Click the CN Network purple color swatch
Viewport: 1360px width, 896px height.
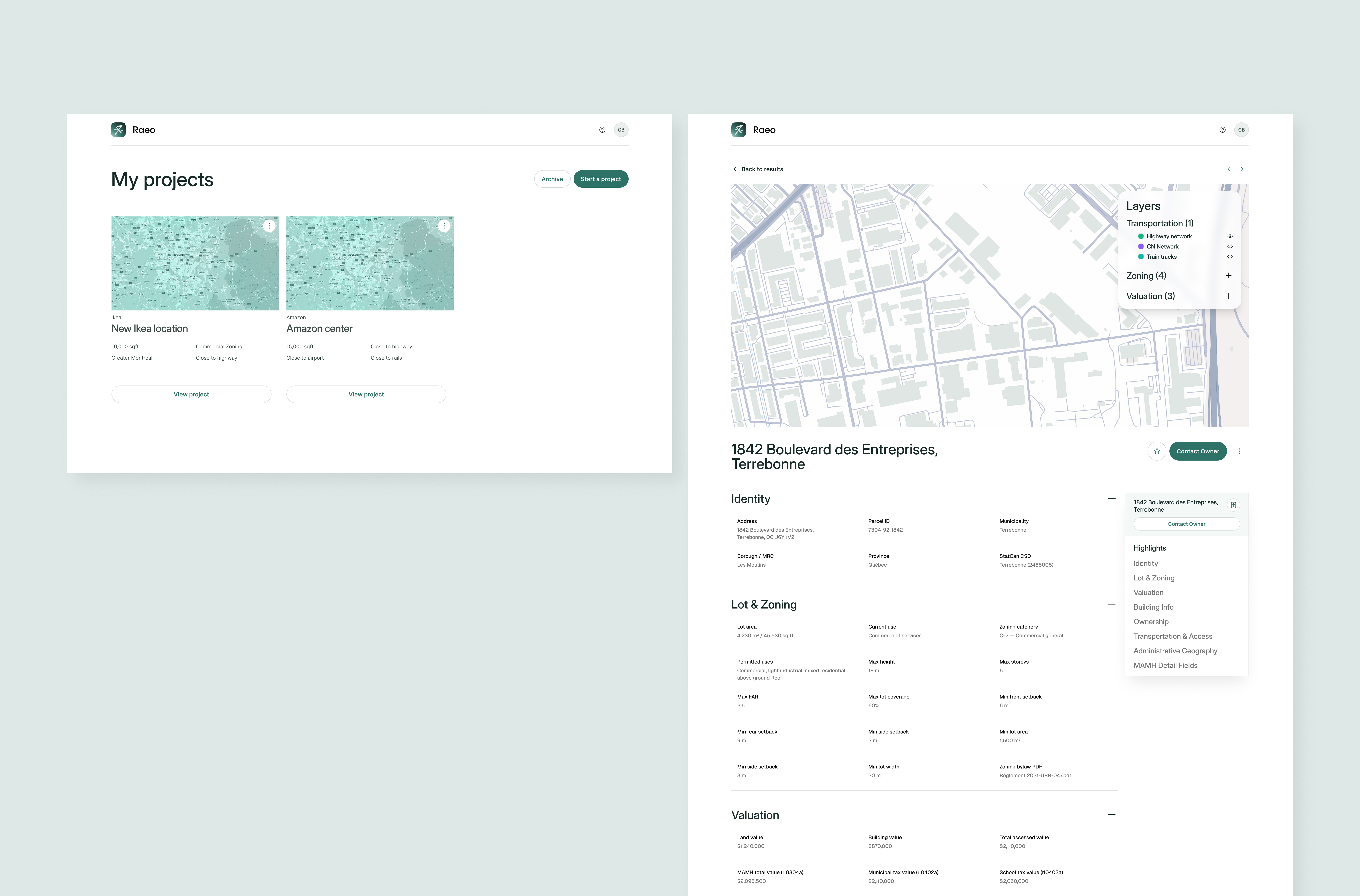[1141, 246]
